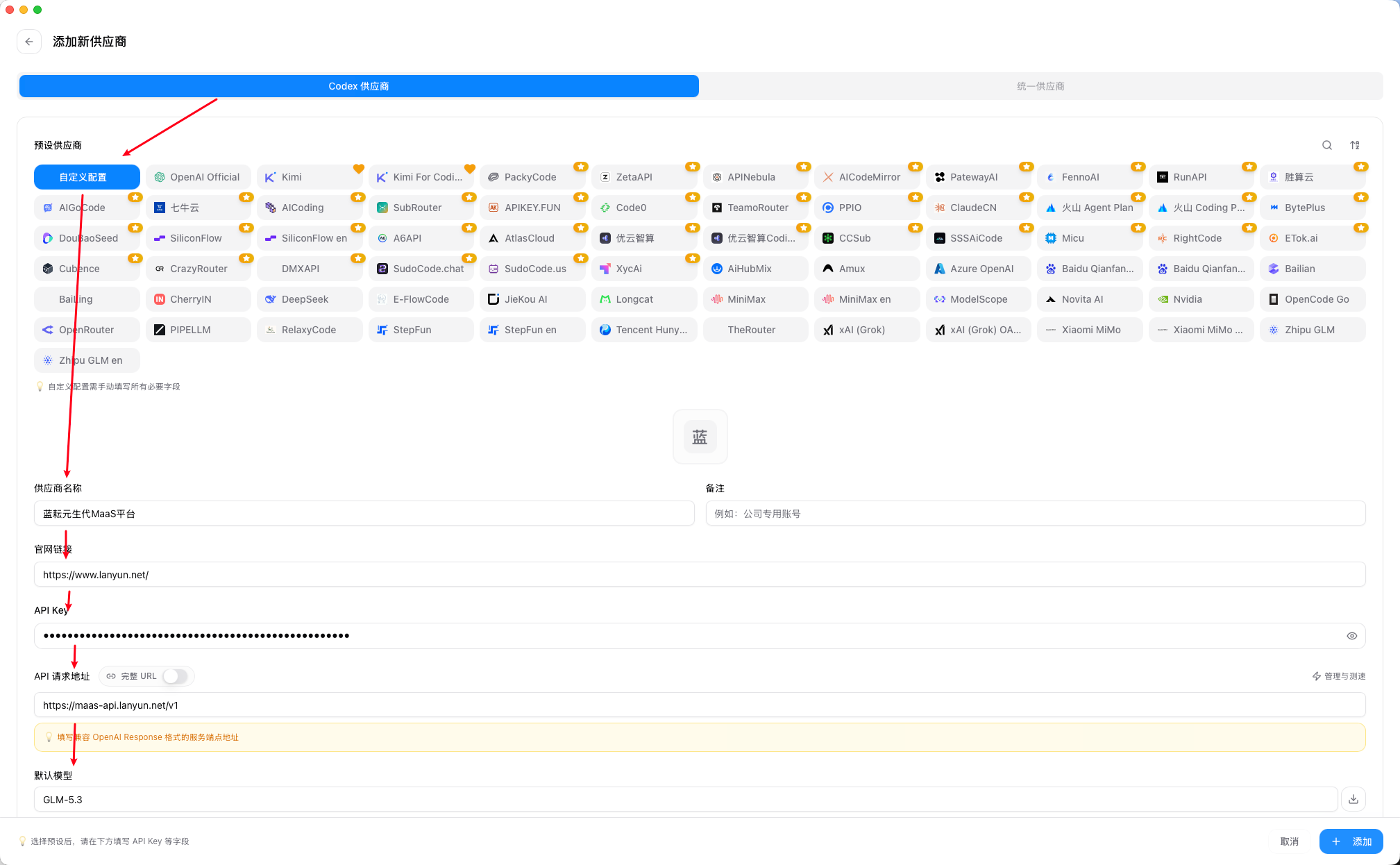Pick the Kimi For Coding preset
The image size is (1400, 865).
point(421,177)
